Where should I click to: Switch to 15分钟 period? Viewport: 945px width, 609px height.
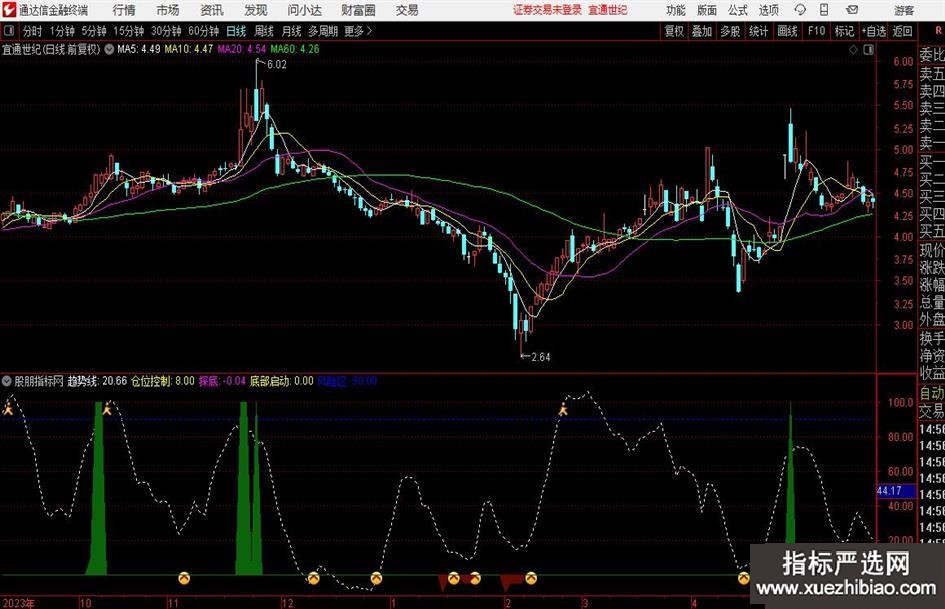coord(128,31)
